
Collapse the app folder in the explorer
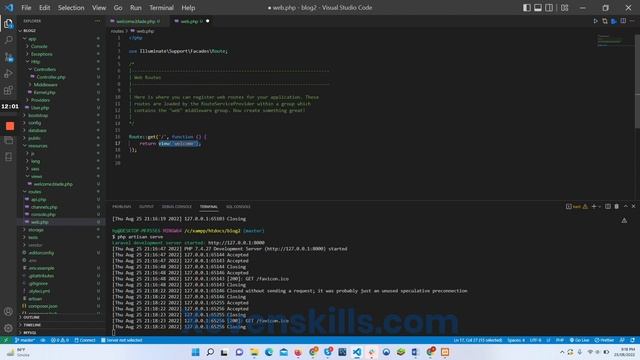(32, 39)
